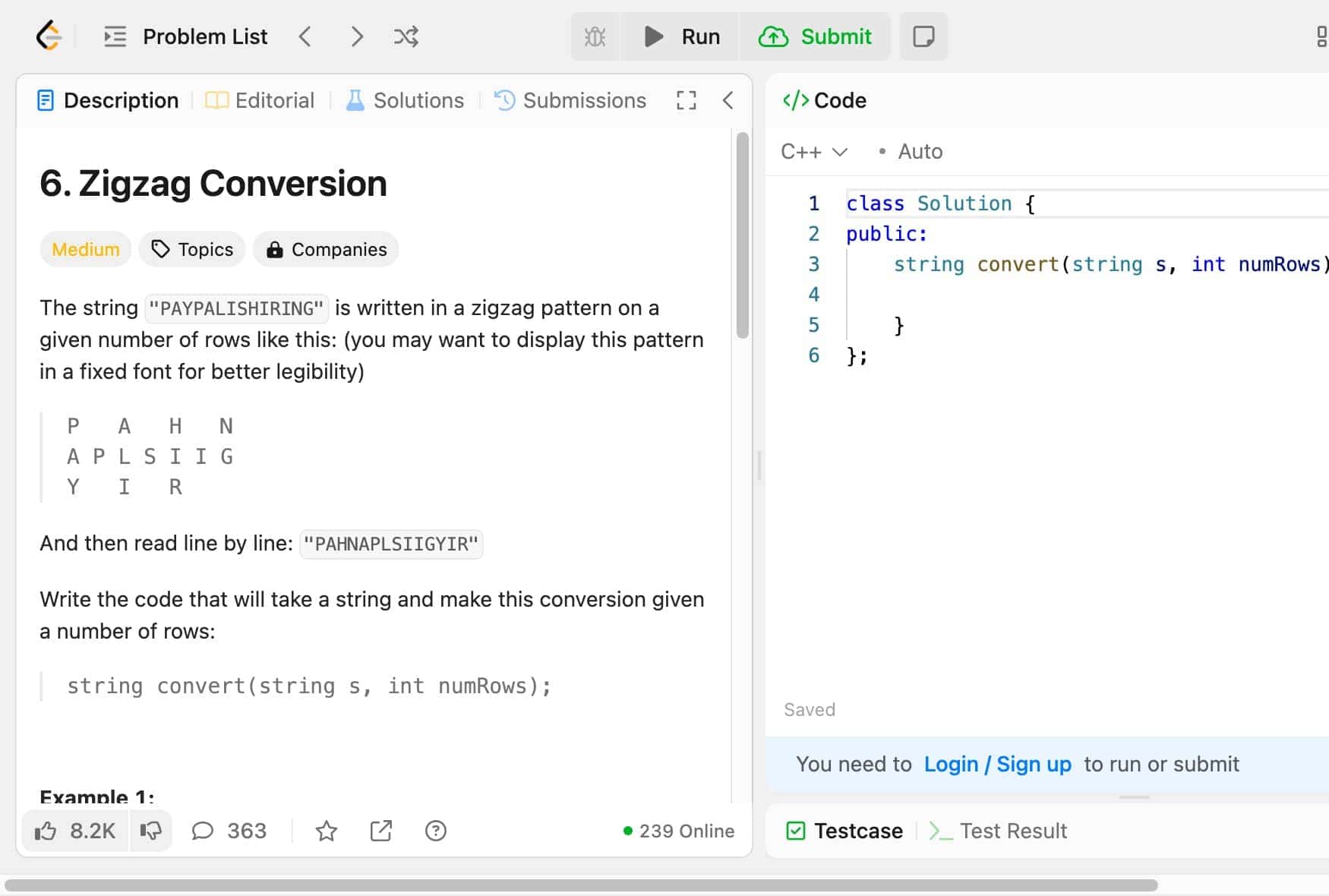The image size is (1329, 896).
Task: Collapse the description panel with chevron
Action: [728, 100]
